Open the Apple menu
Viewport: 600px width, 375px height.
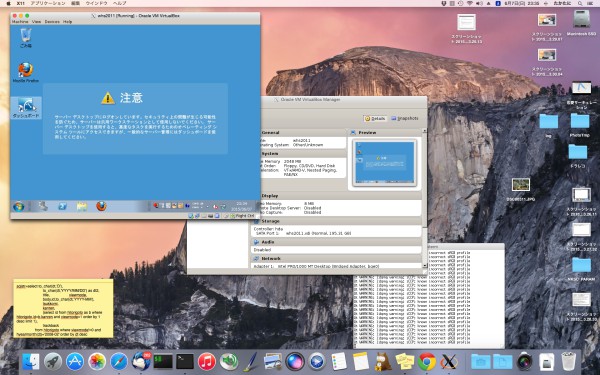8,3
